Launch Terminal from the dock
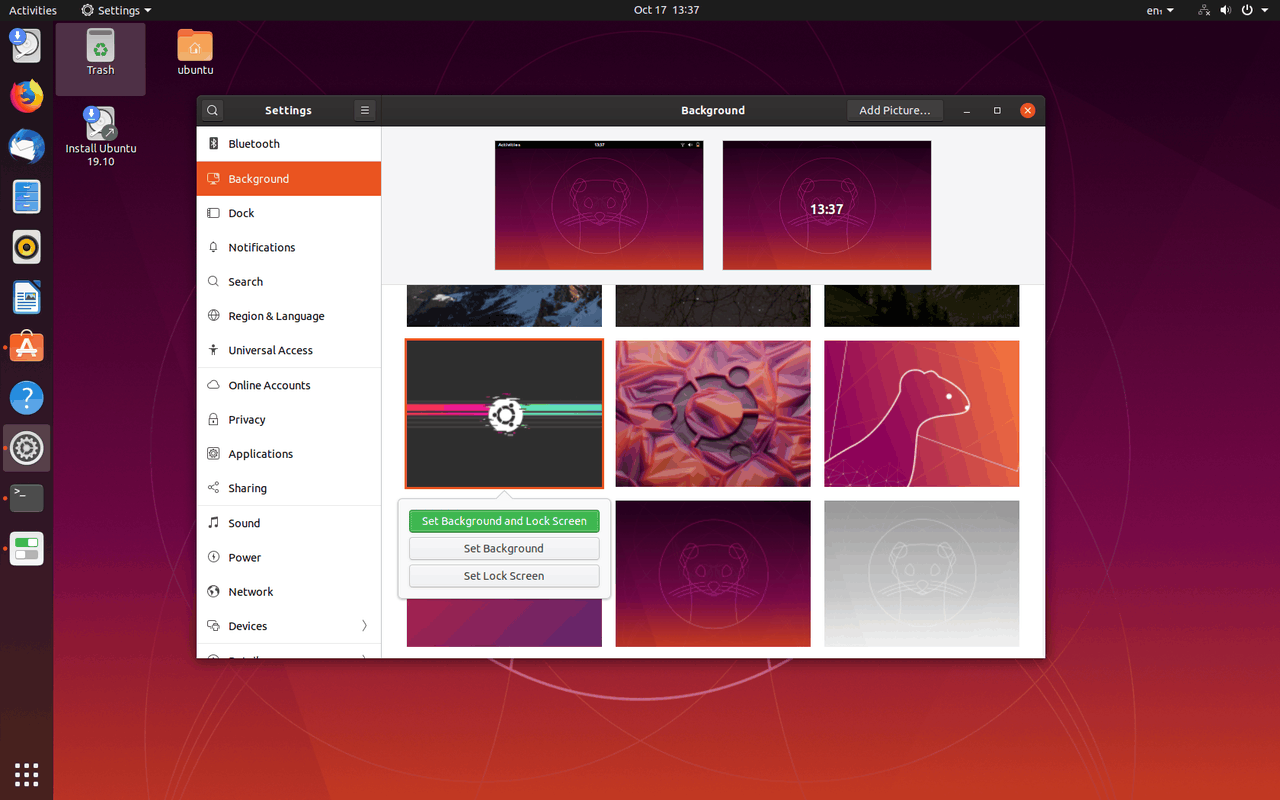 pos(27,498)
